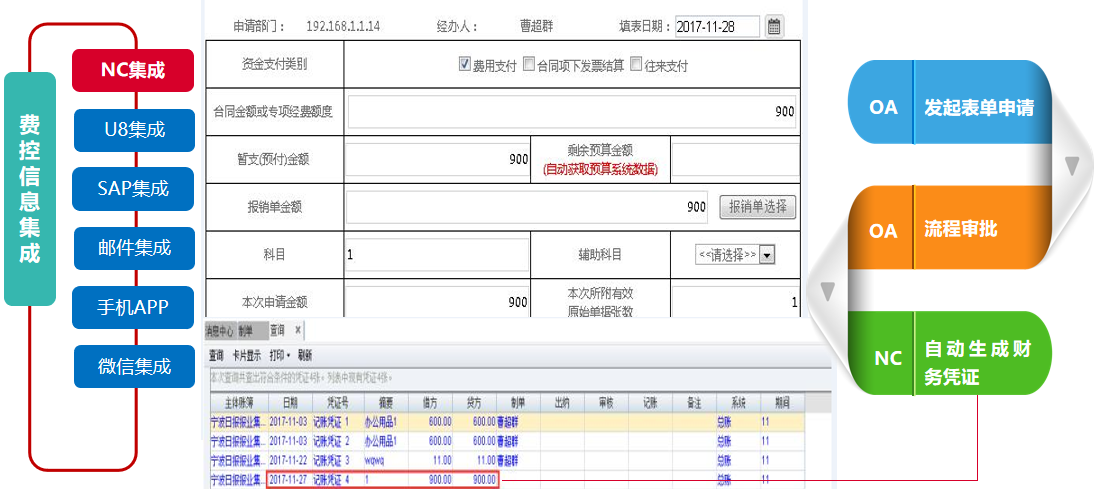Click the 科目 input field
Screen dimensions: 1094x495
[436, 255]
